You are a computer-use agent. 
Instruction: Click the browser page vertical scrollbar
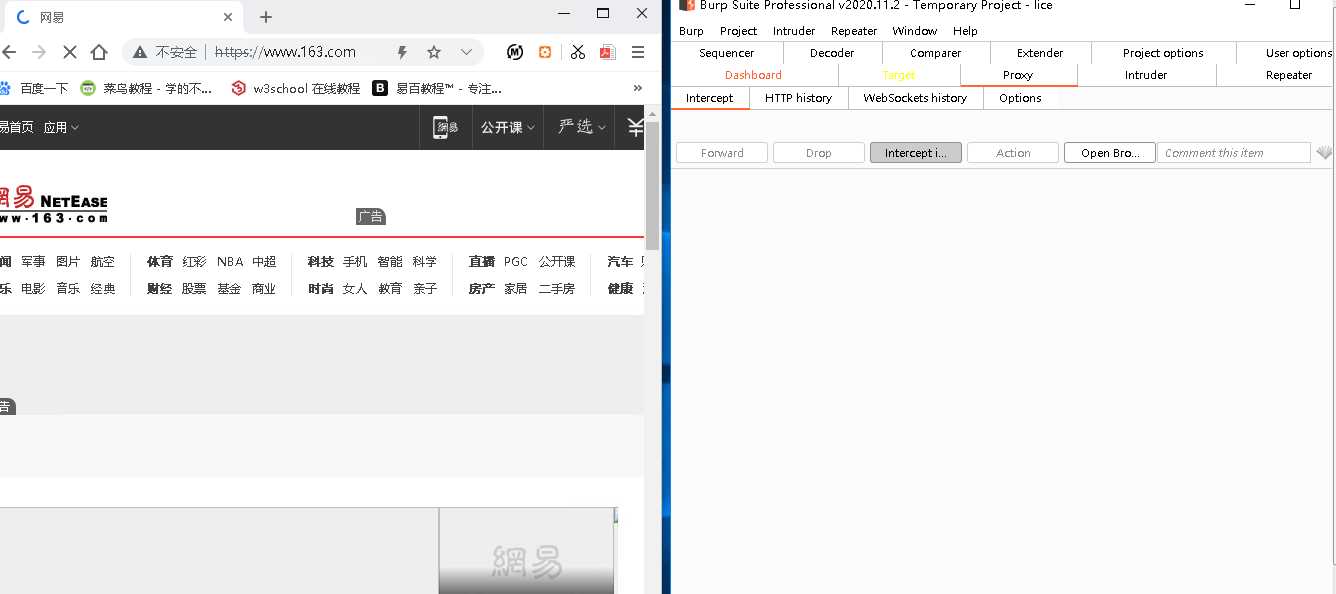652,185
